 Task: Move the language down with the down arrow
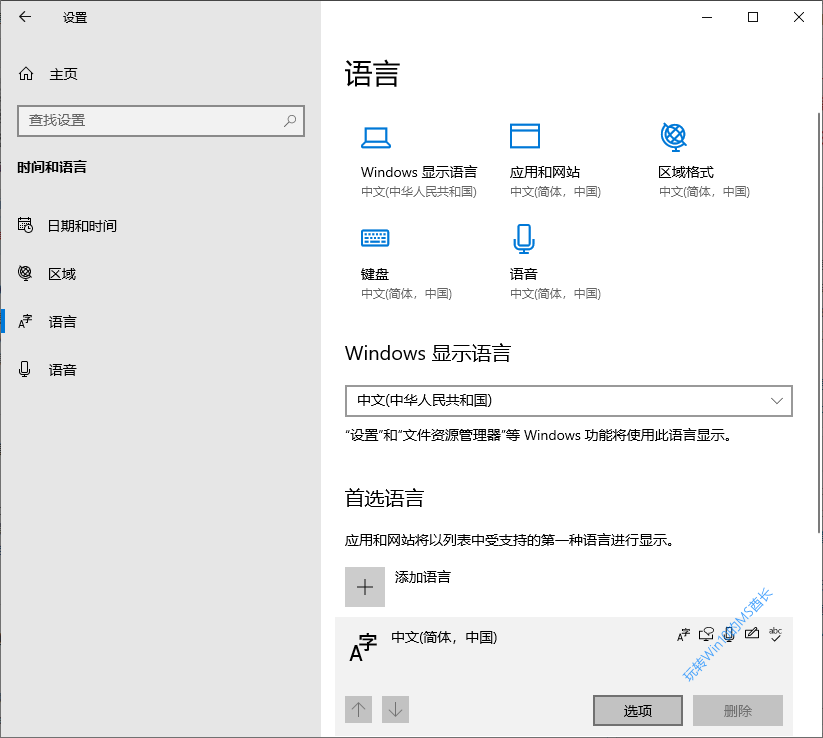pyautogui.click(x=395, y=710)
